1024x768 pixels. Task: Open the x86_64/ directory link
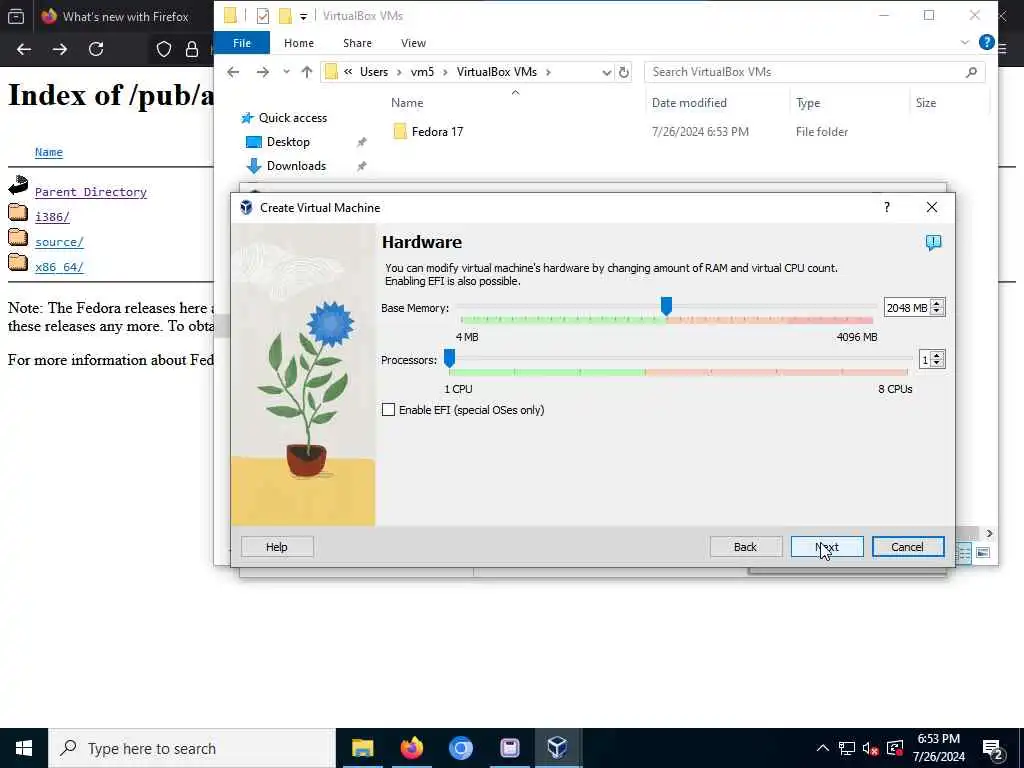point(59,267)
